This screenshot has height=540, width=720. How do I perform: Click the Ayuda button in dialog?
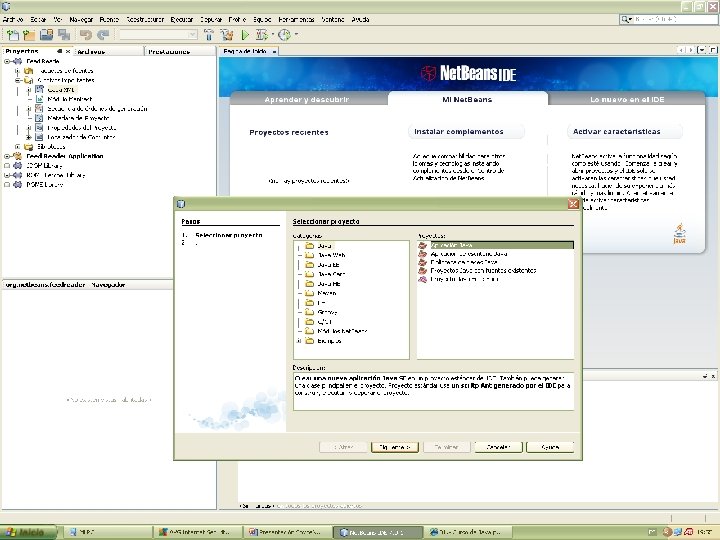550,447
